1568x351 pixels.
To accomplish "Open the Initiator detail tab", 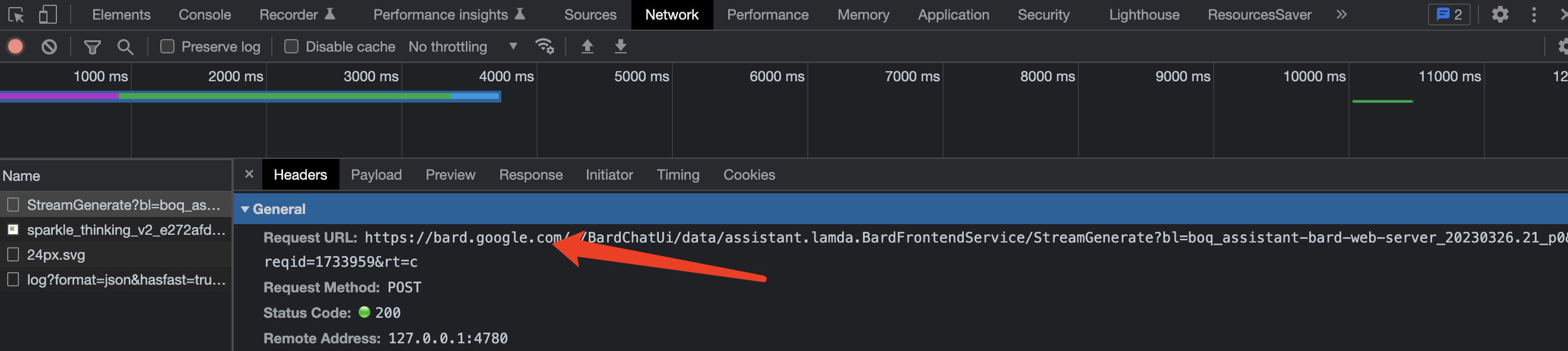I will pyautogui.click(x=610, y=174).
